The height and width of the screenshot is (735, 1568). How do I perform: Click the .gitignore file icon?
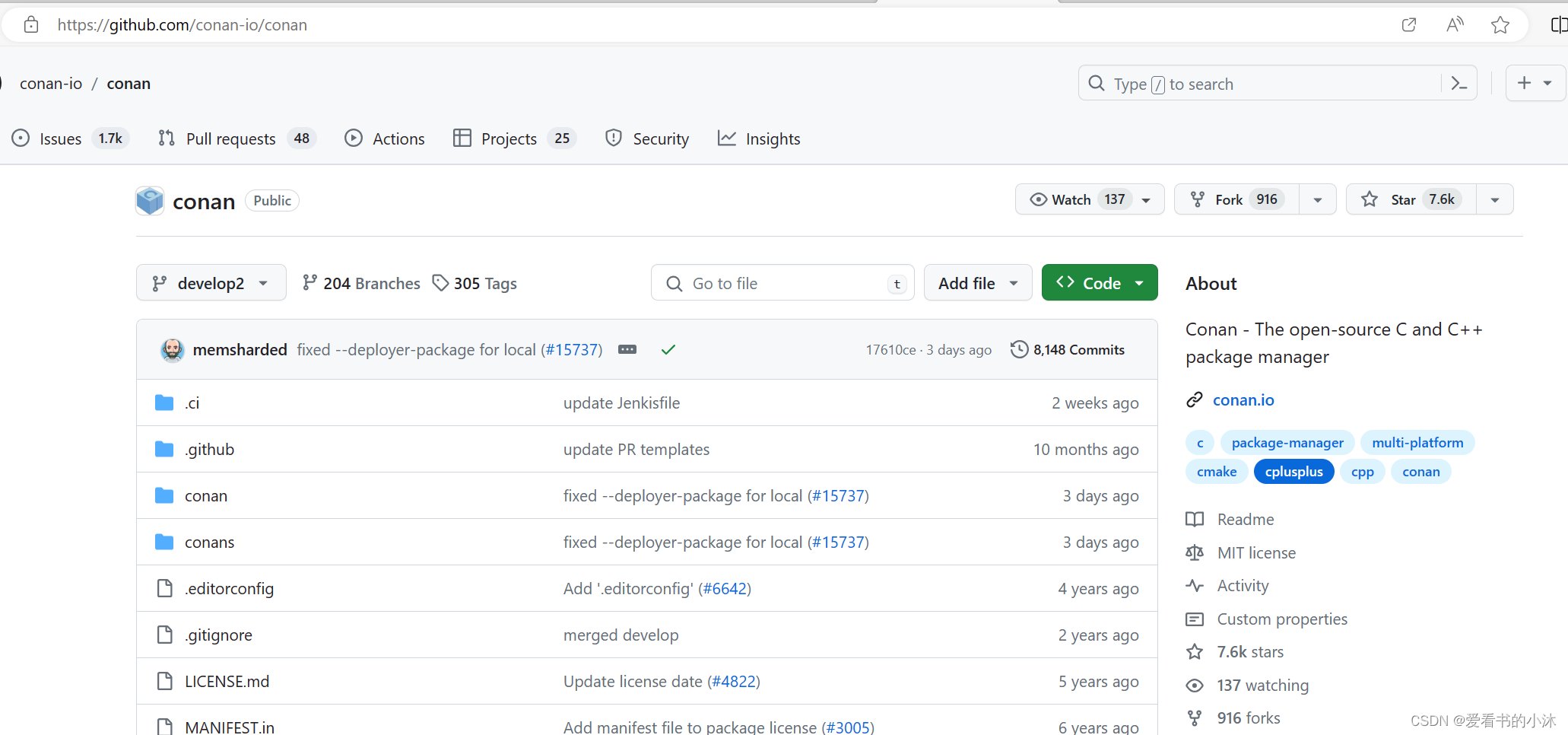coord(164,635)
